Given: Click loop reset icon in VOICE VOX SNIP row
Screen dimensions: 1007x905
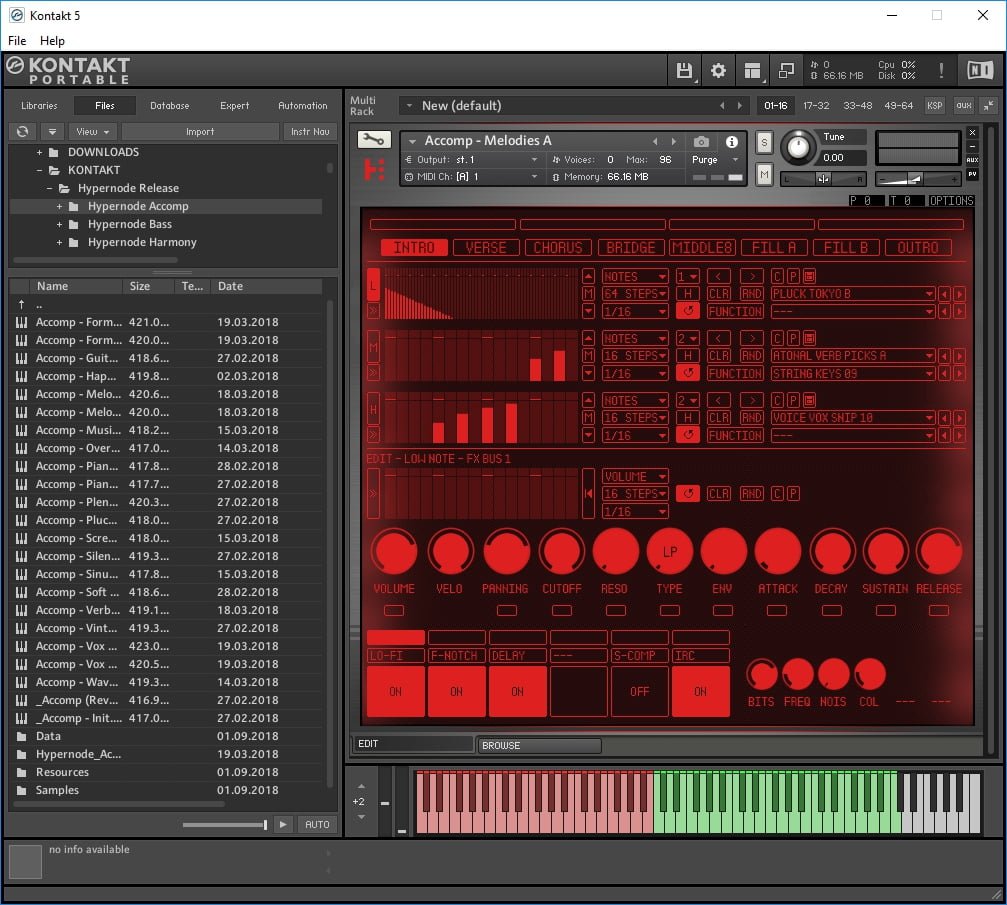Looking at the screenshot, I should point(688,435).
